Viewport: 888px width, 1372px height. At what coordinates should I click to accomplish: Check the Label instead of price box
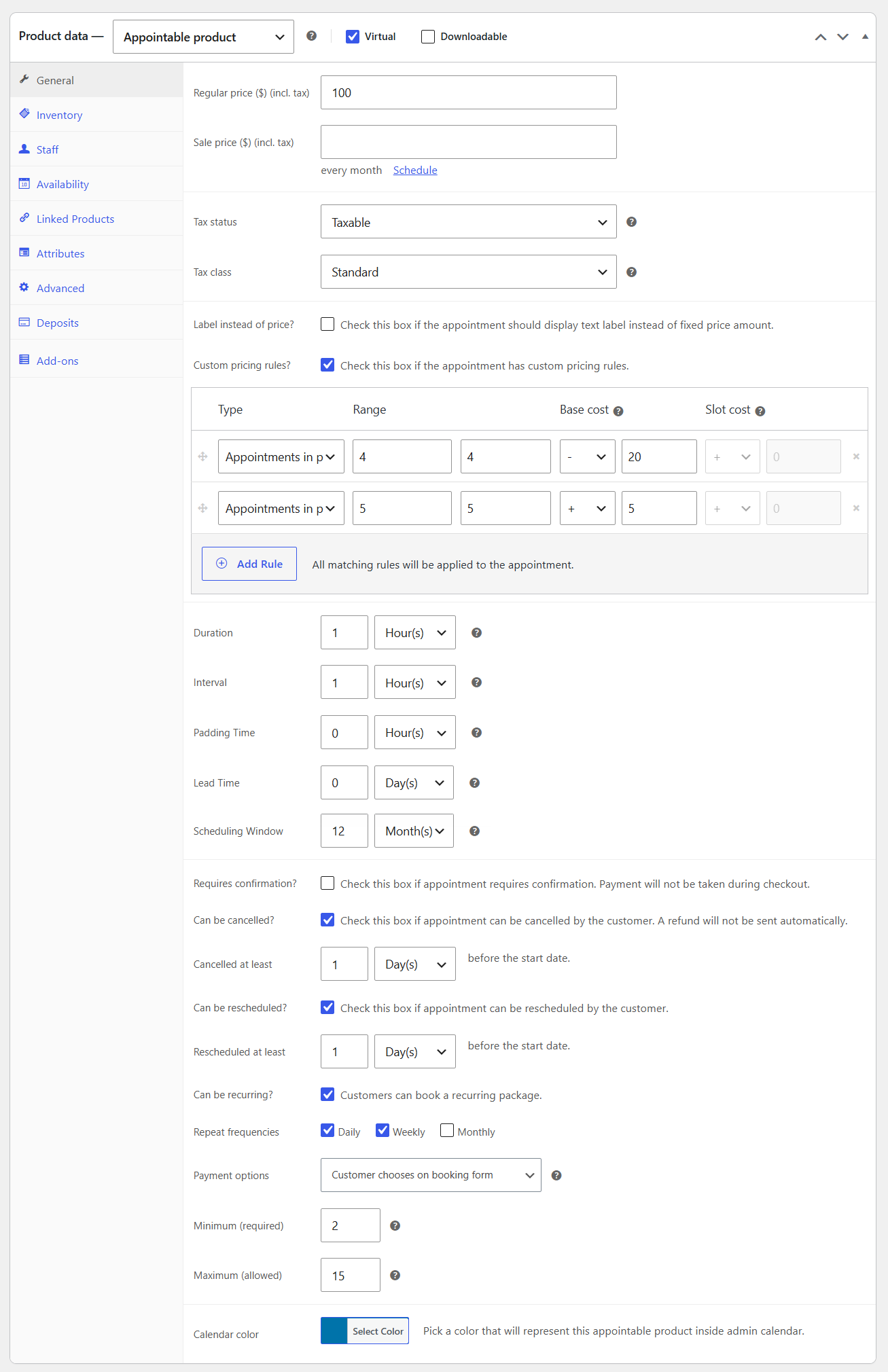point(327,324)
